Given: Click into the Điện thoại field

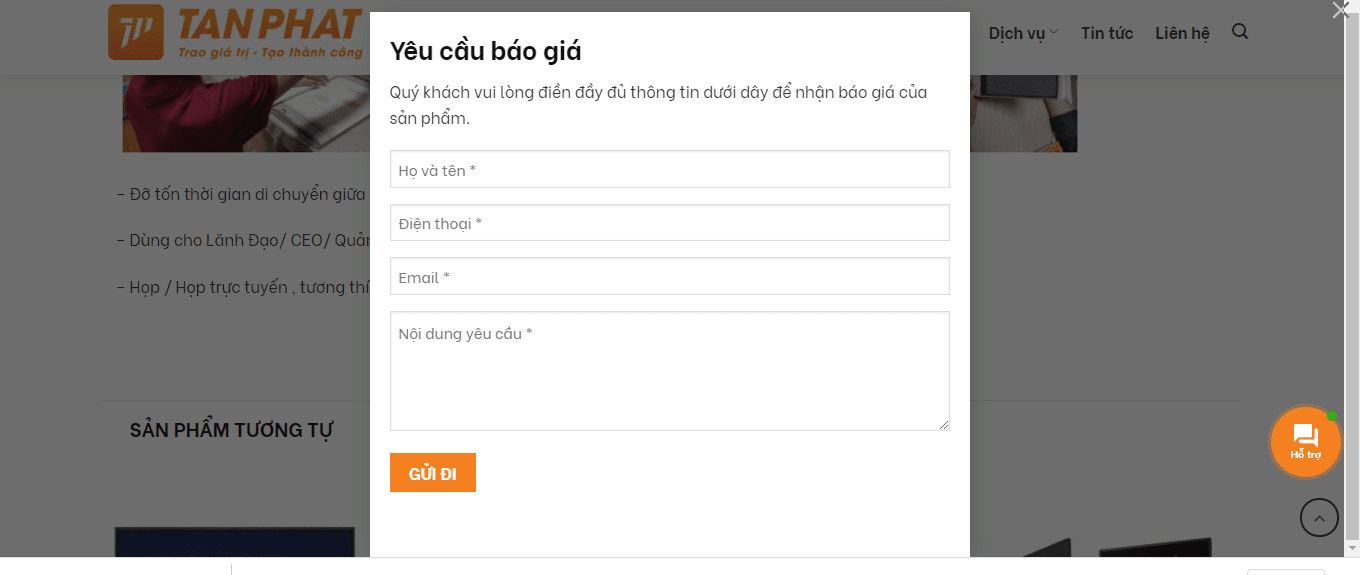Looking at the screenshot, I should [669, 223].
